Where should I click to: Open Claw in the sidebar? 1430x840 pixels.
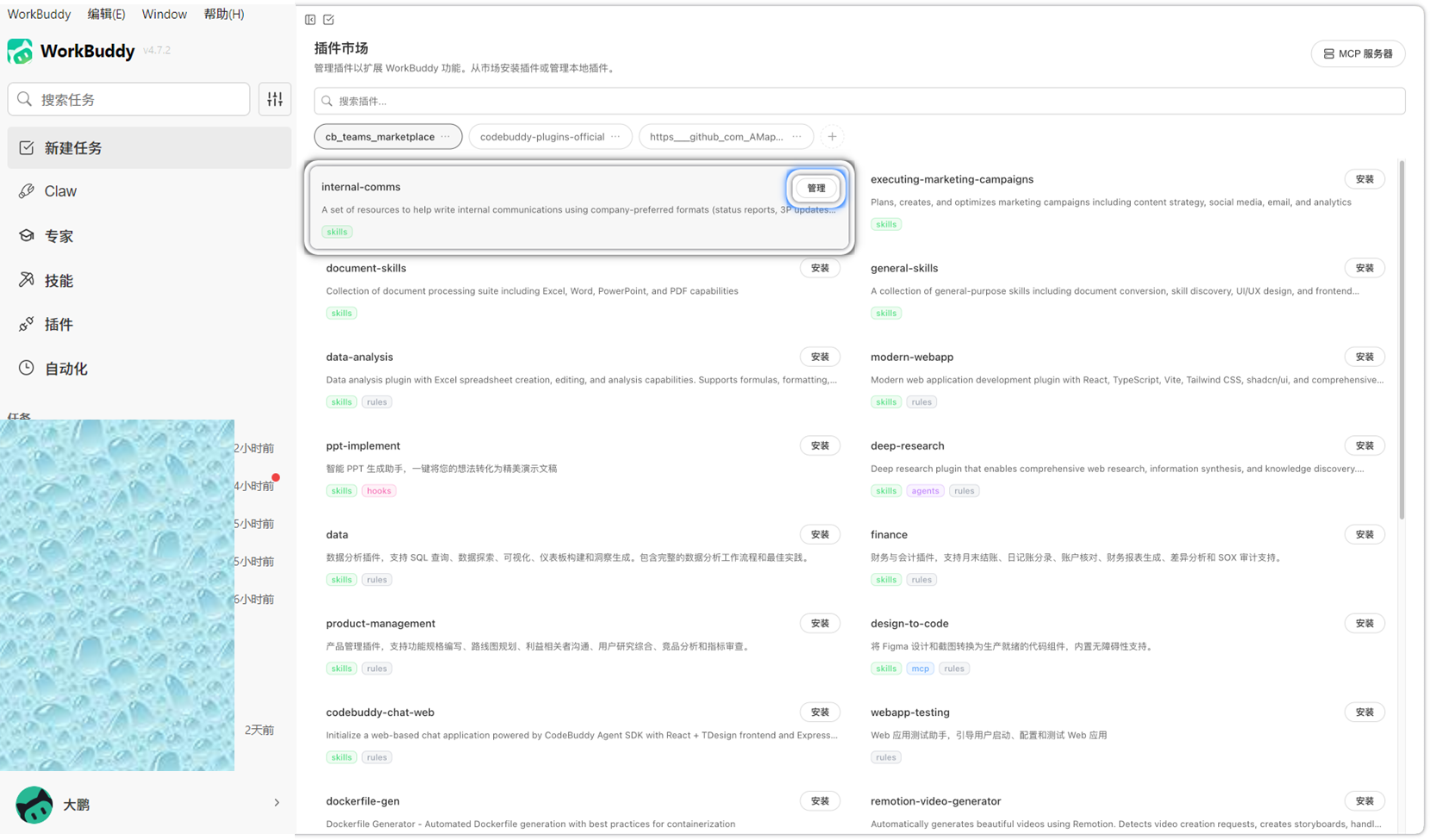(149, 191)
